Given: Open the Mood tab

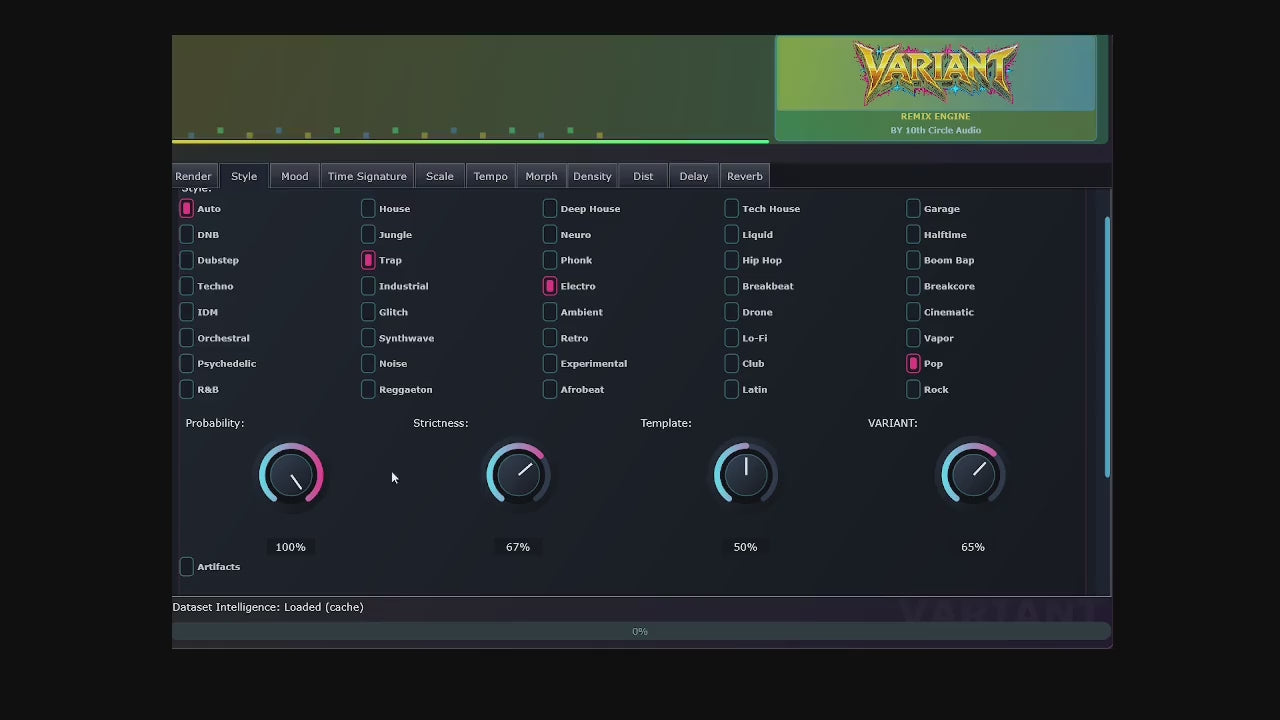Looking at the screenshot, I should coord(294,176).
